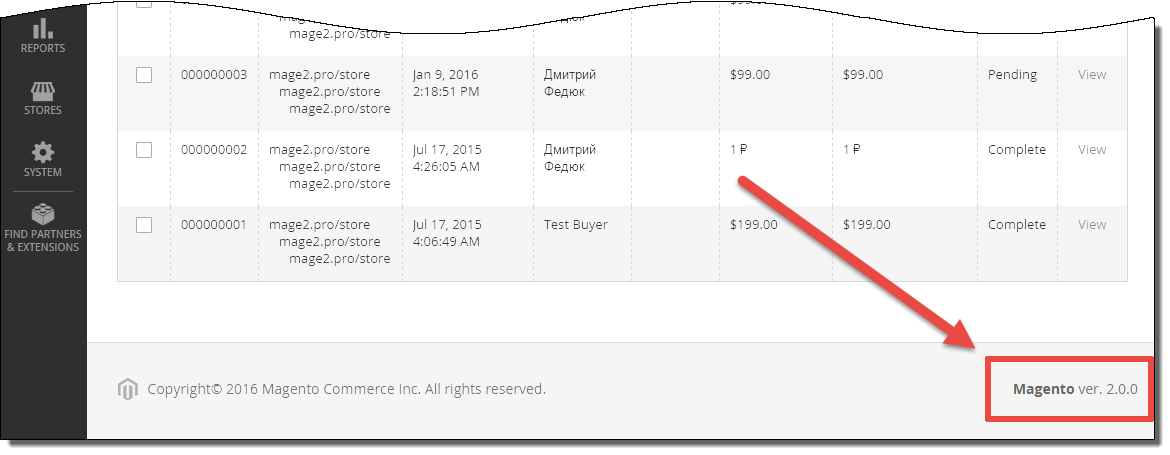This screenshot has height=455, width=1170.
Task: View order 000000002 details
Action: pos(1092,150)
